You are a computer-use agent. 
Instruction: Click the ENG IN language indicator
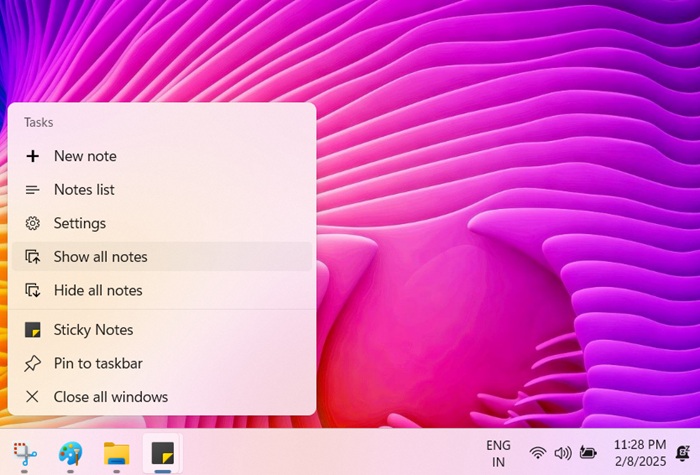point(498,454)
